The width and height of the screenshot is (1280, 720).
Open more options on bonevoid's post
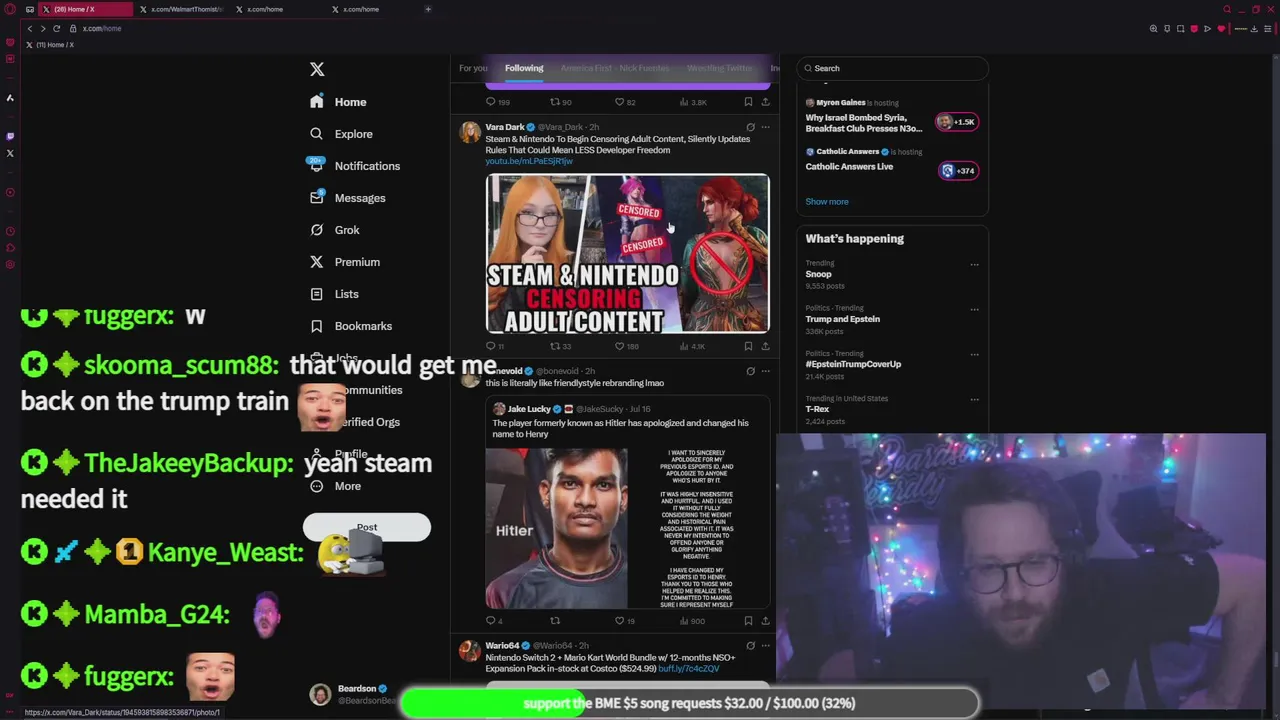(765, 371)
